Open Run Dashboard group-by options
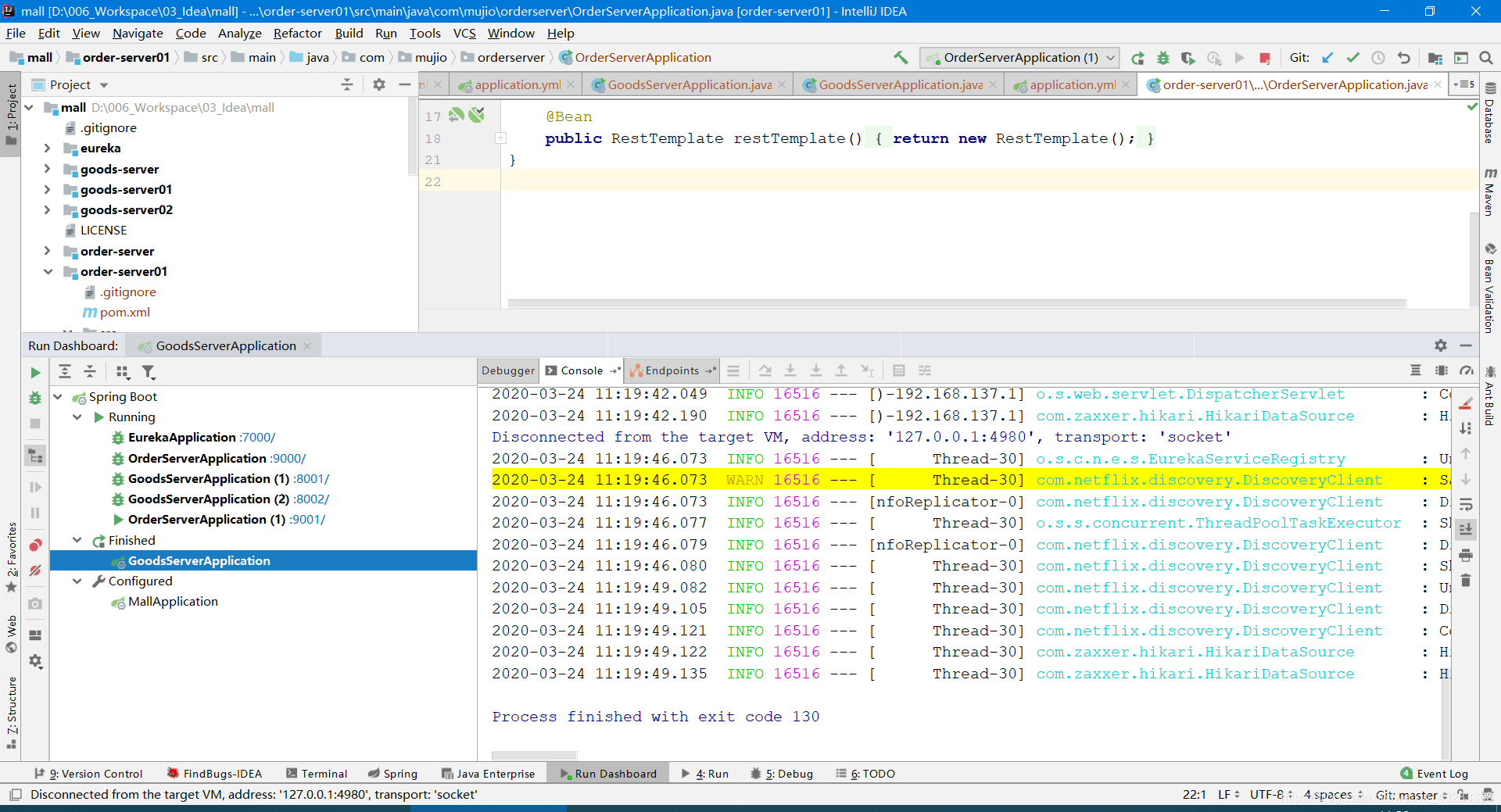Viewport: 1501px width, 812px height. [123, 372]
